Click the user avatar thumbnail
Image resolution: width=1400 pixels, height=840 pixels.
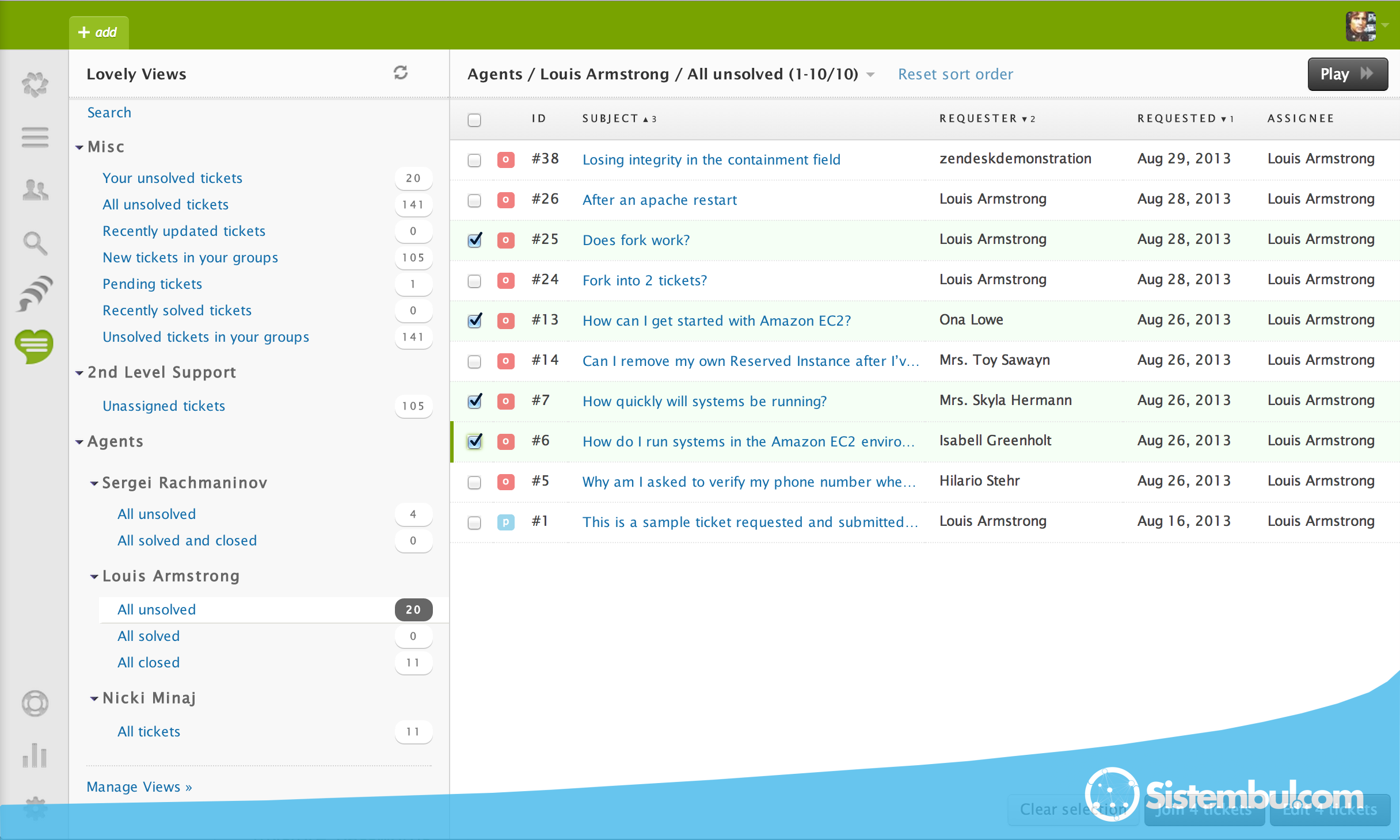point(1360,26)
